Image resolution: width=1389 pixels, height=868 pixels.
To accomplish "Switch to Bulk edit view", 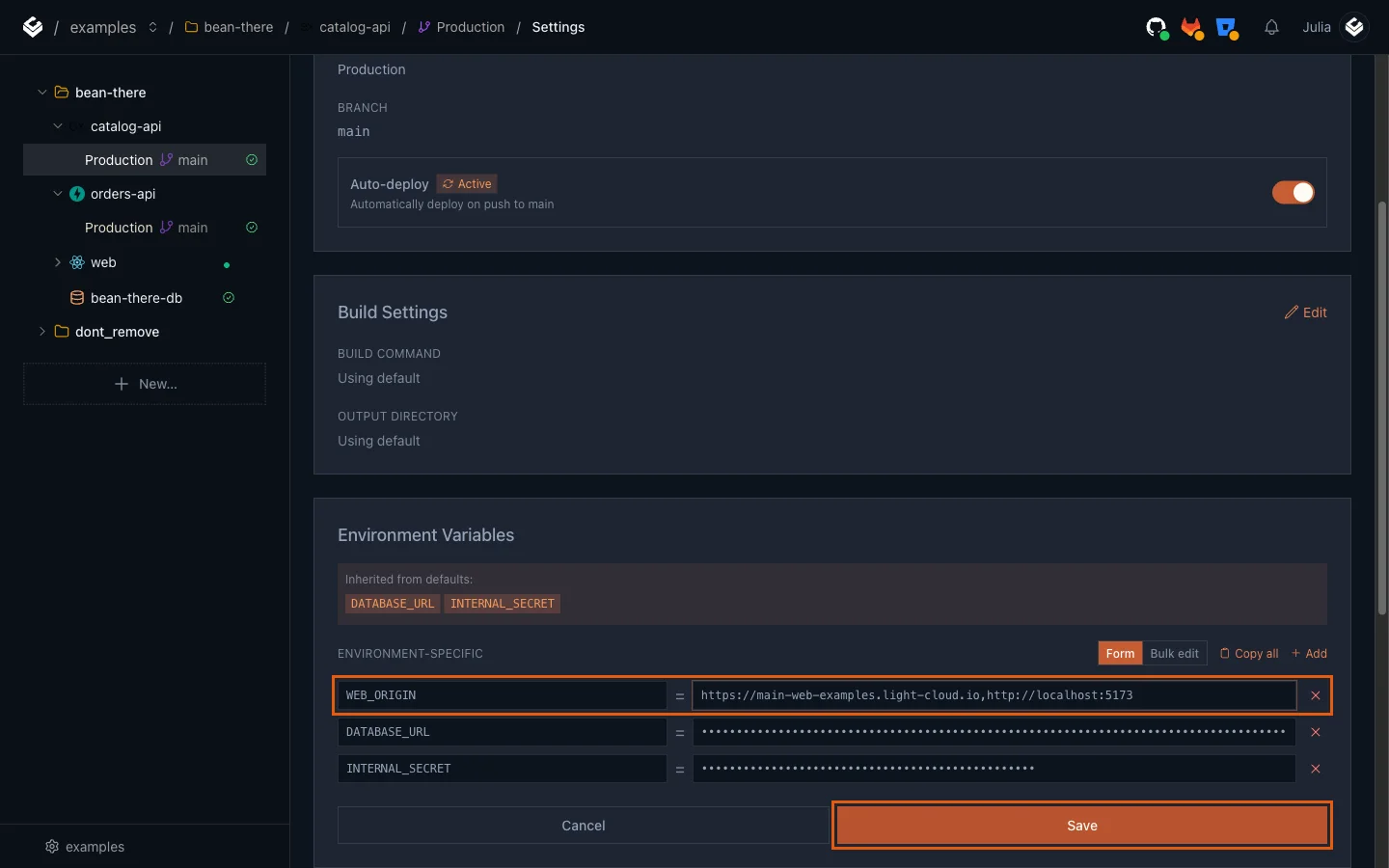I will point(1174,653).
